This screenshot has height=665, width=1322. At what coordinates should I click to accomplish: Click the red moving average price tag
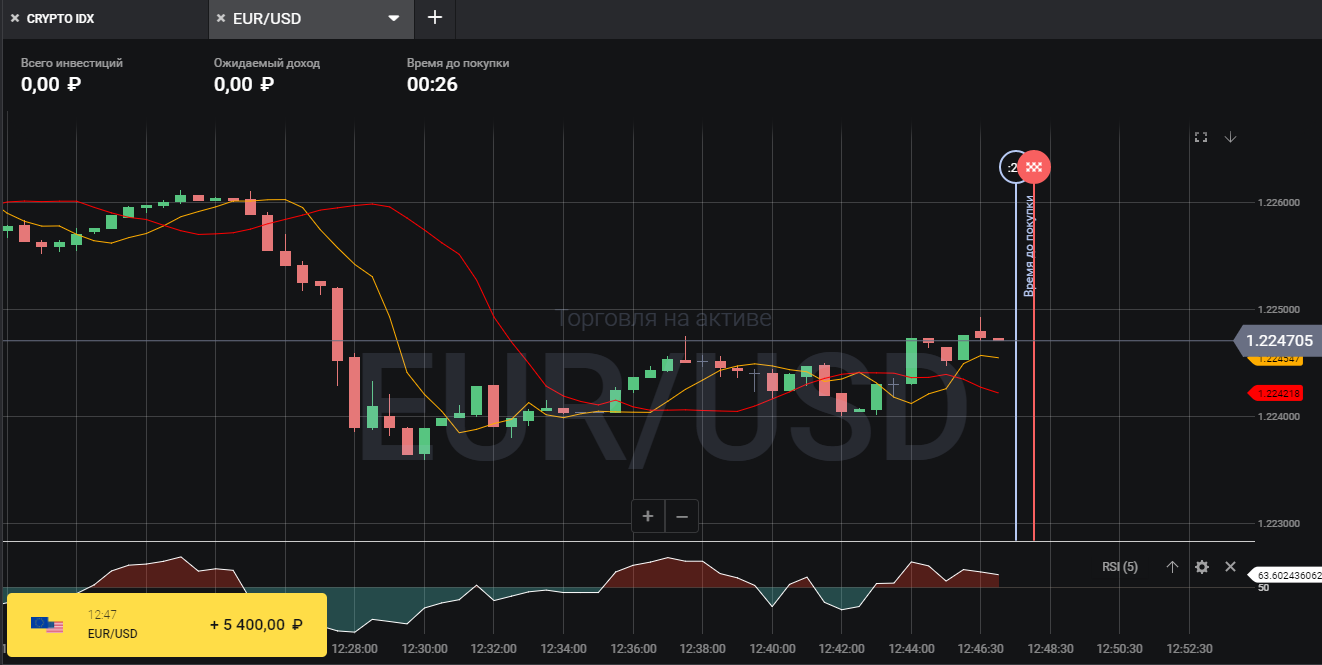(1276, 393)
